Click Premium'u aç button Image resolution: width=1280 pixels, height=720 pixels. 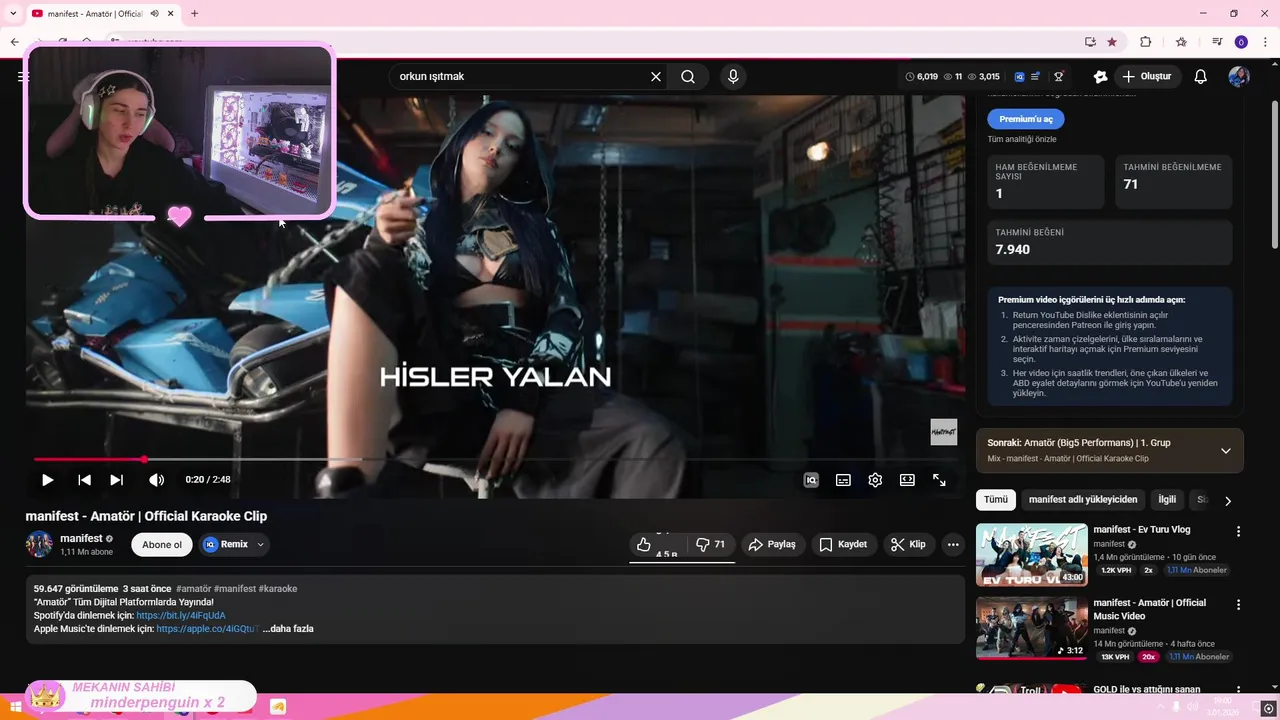[x=1026, y=119]
